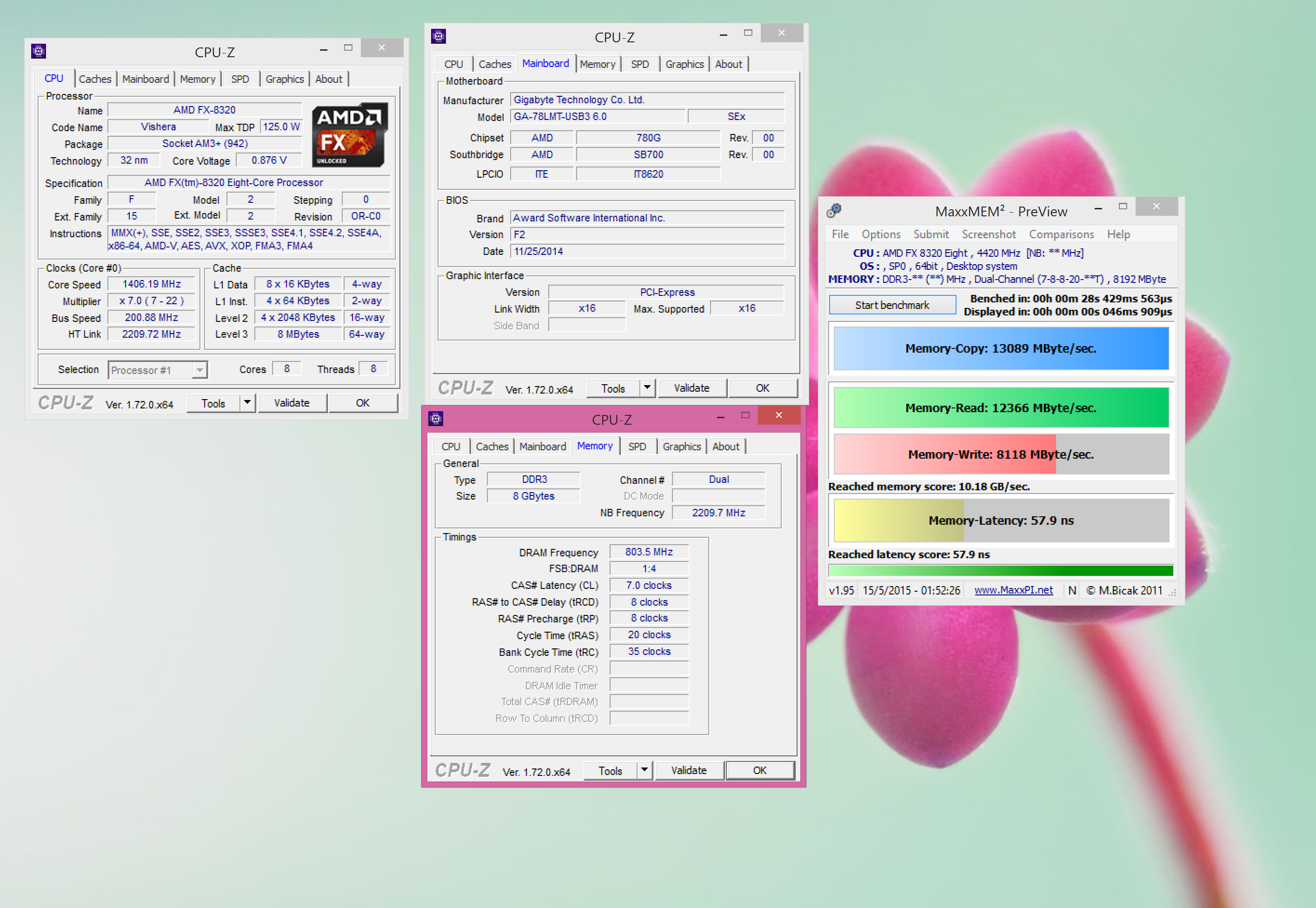
Task: Click Start benchmark button
Action: coord(892,305)
